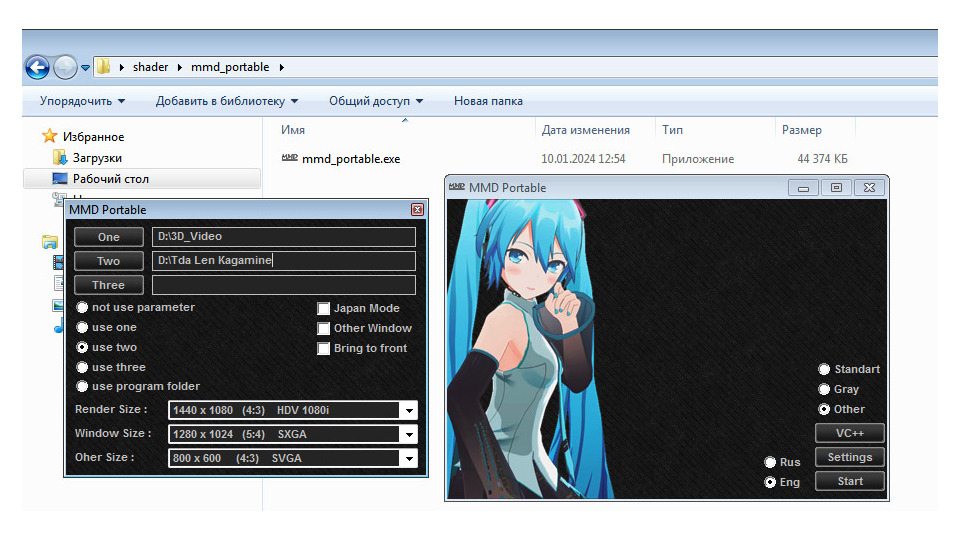This screenshot has height=540, width=960.
Task: Sort by the Тип column header
Action: tap(672, 130)
